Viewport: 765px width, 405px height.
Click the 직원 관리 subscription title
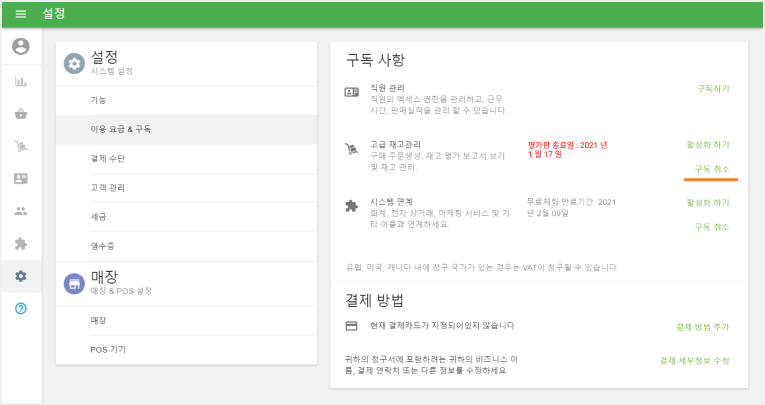point(387,88)
